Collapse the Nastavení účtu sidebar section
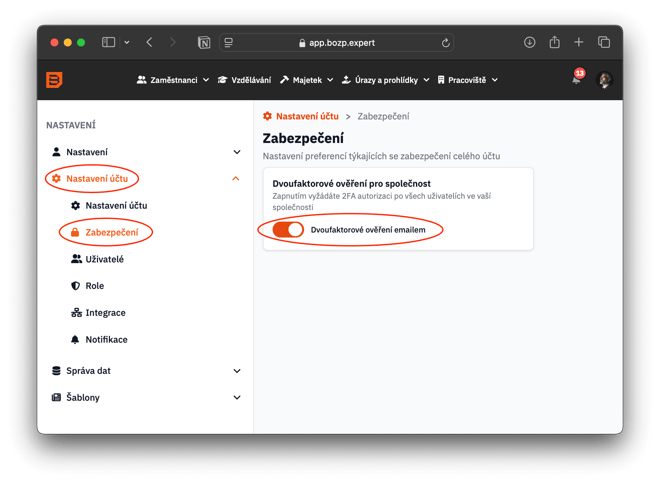Image resolution: width=660 pixels, height=483 pixels. (236, 179)
